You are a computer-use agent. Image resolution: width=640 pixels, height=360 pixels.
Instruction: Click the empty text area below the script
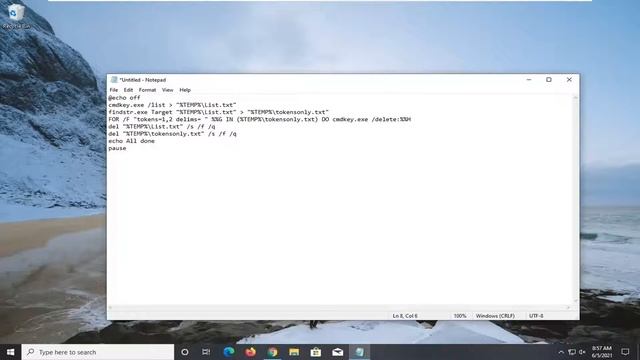[x=340, y=229]
